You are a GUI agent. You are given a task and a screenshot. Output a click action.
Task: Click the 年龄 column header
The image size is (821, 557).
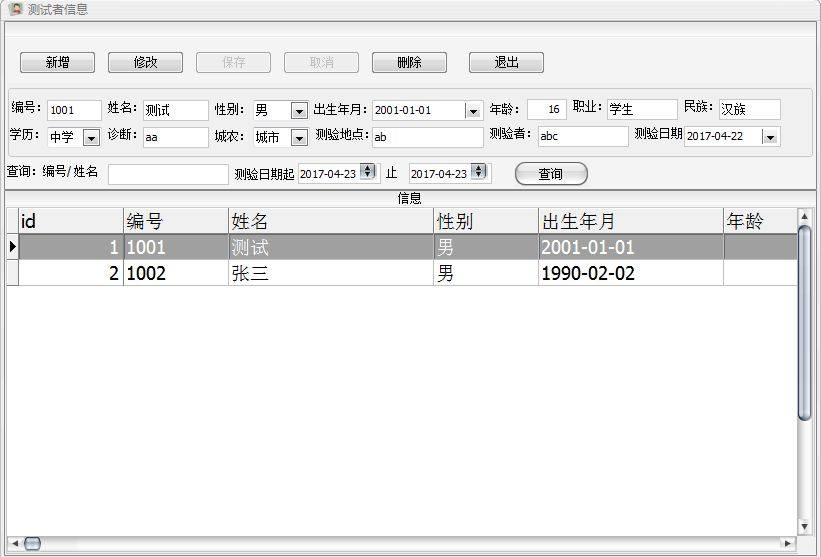(x=760, y=221)
